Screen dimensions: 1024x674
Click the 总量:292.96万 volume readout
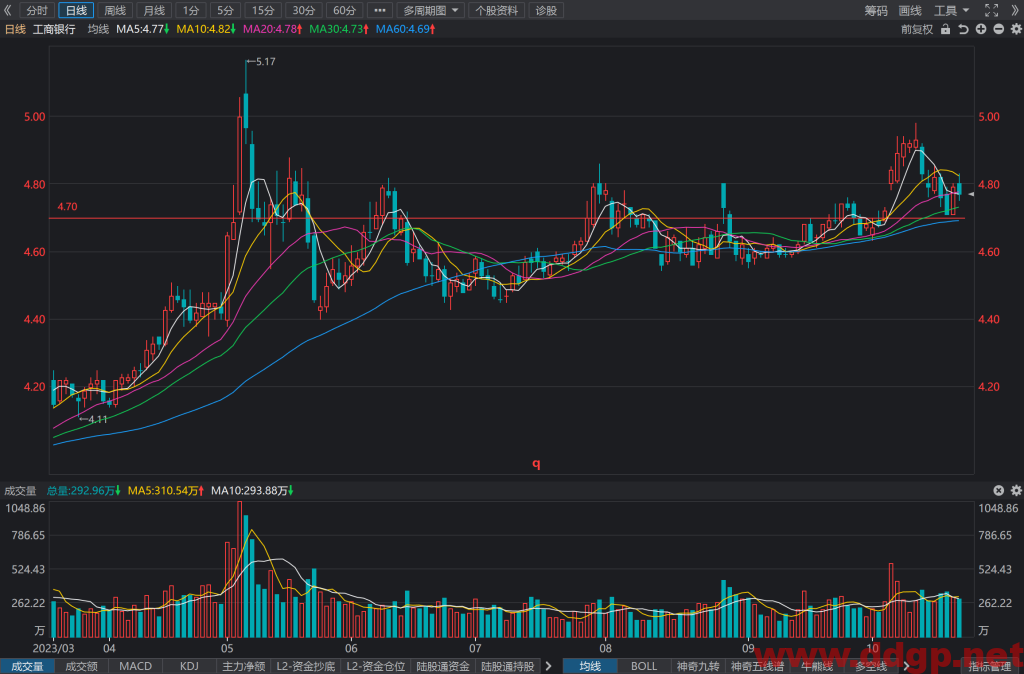[x=84, y=490]
